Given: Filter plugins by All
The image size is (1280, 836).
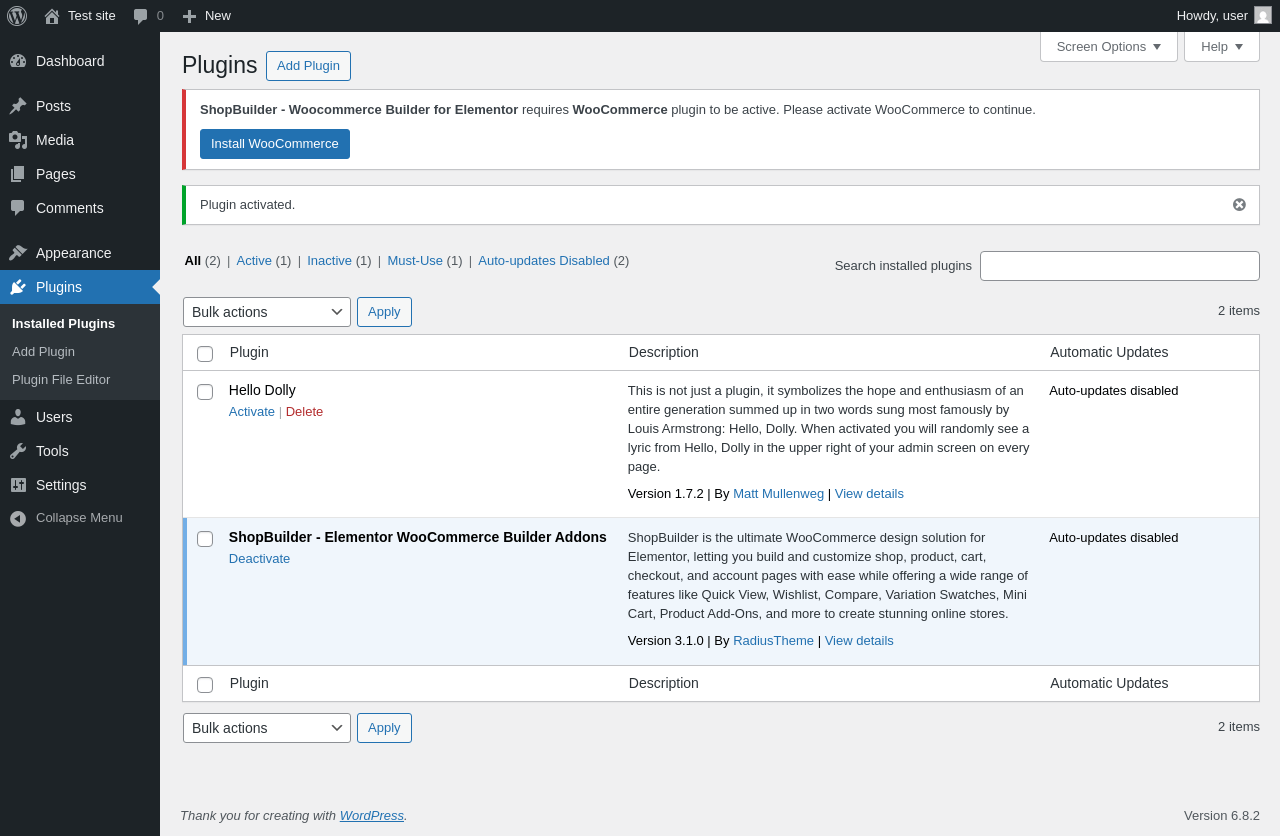Looking at the screenshot, I should coord(193,260).
